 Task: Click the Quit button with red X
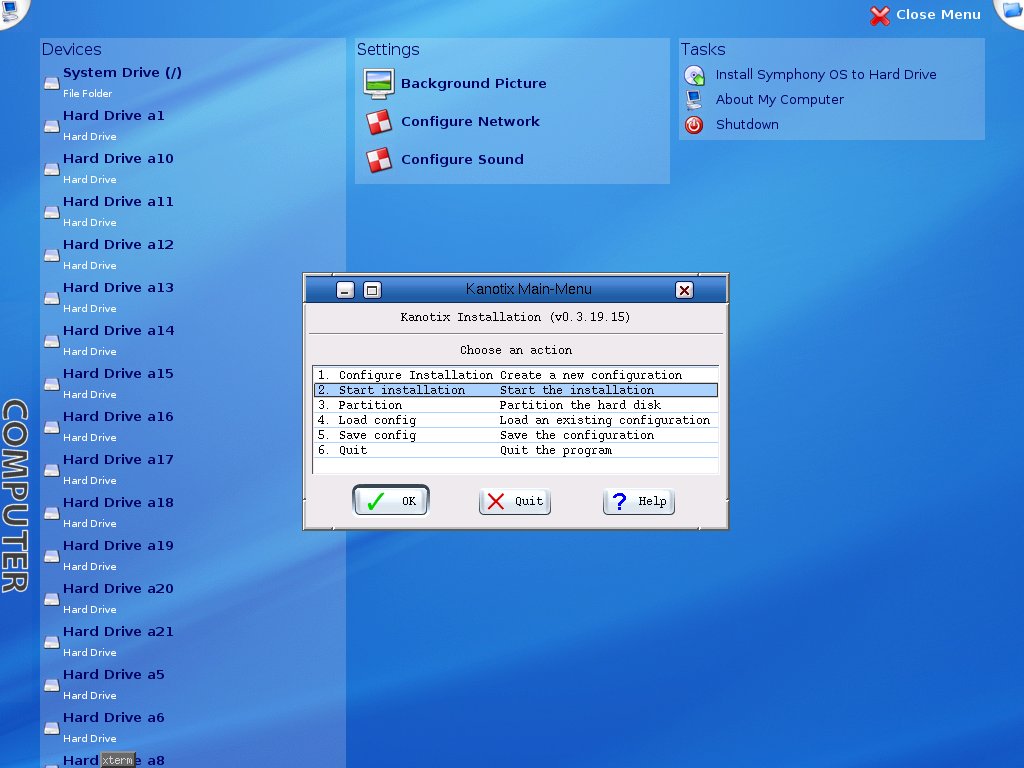point(515,502)
